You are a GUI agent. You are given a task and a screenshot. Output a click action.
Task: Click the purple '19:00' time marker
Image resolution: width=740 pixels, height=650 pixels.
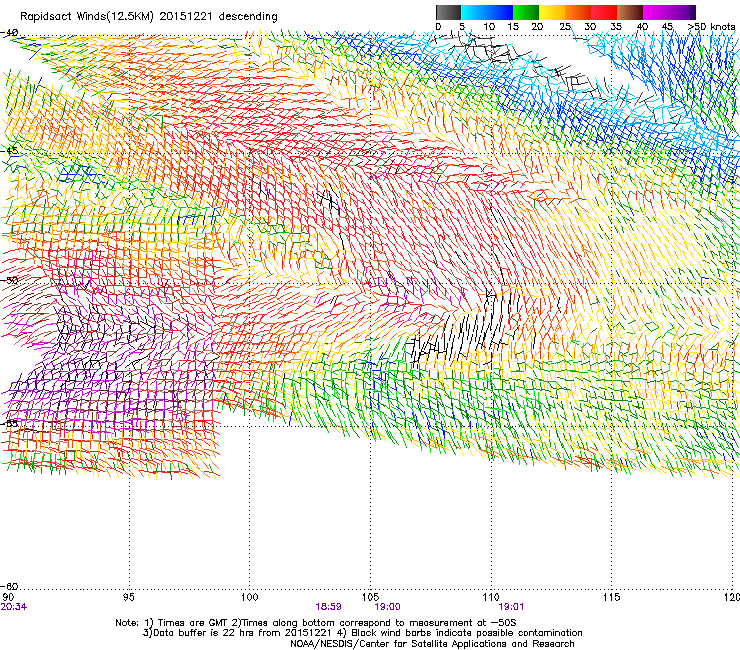[x=387, y=607]
